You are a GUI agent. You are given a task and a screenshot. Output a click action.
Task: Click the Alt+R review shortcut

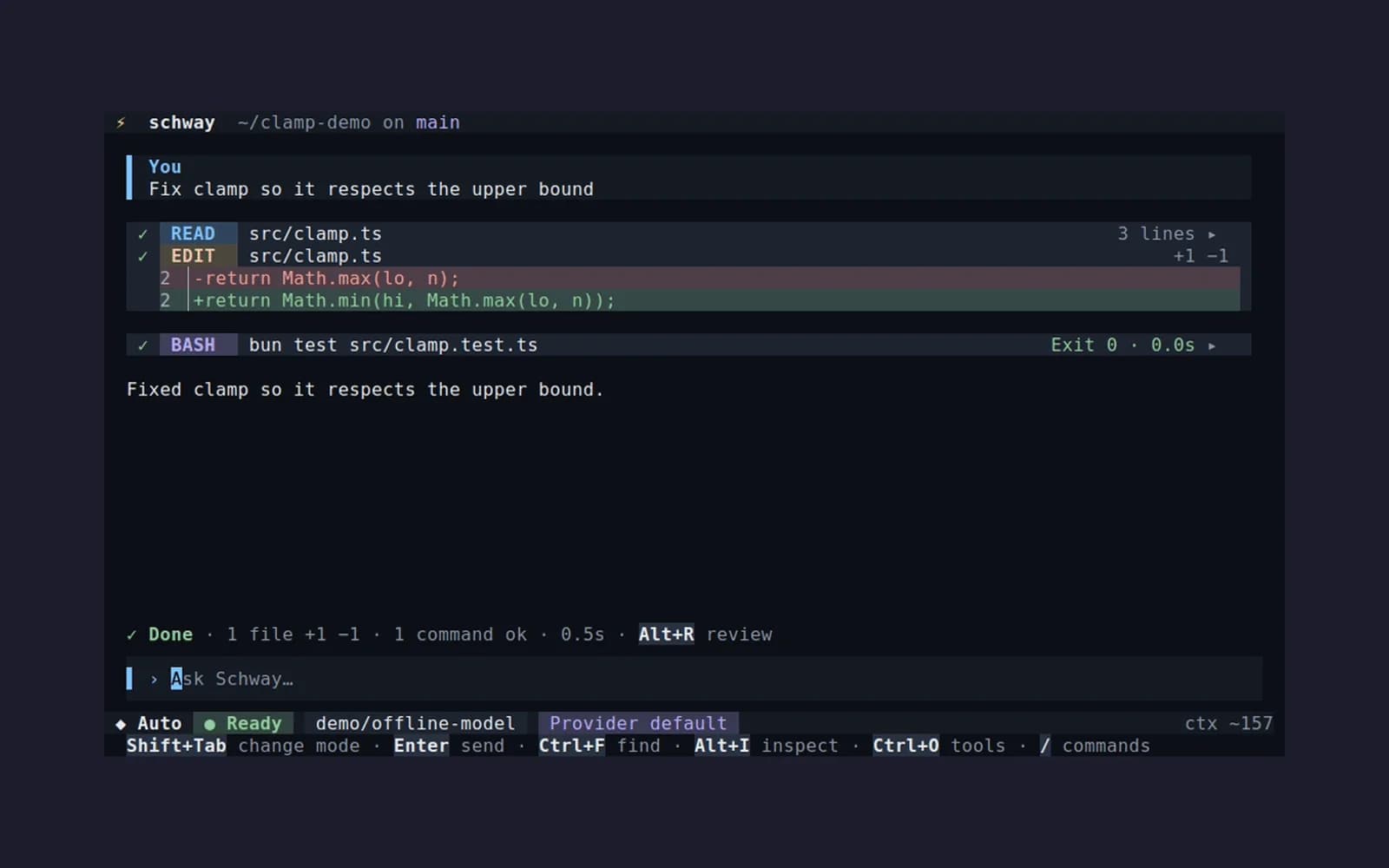pyautogui.click(x=705, y=635)
